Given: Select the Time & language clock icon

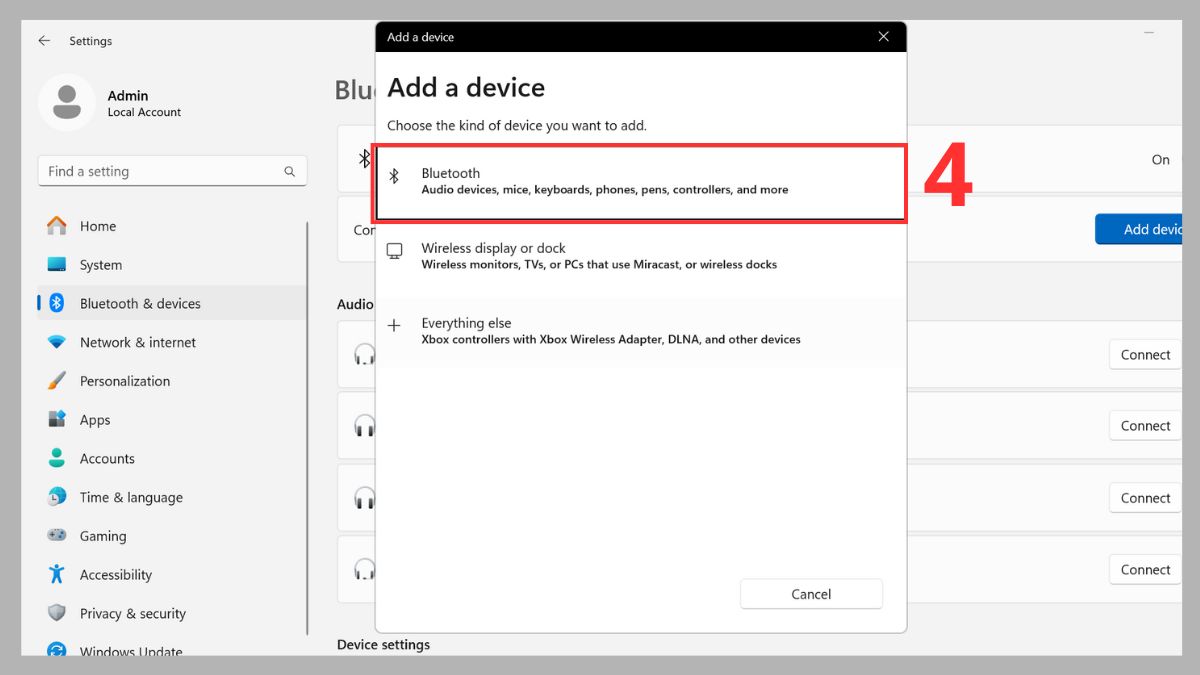Looking at the screenshot, I should pyautogui.click(x=57, y=497).
